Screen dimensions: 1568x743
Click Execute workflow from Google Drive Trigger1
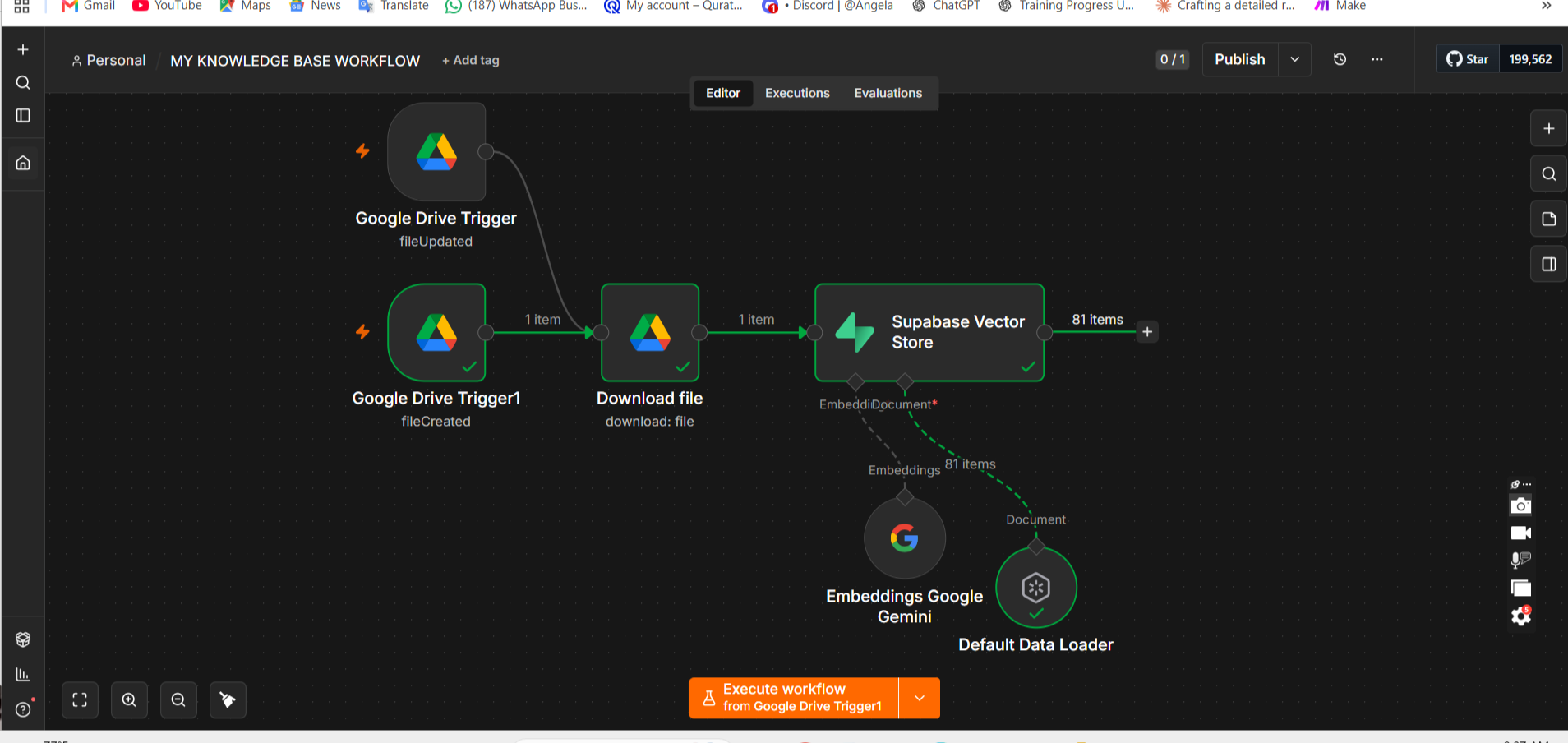click(794, 698)
